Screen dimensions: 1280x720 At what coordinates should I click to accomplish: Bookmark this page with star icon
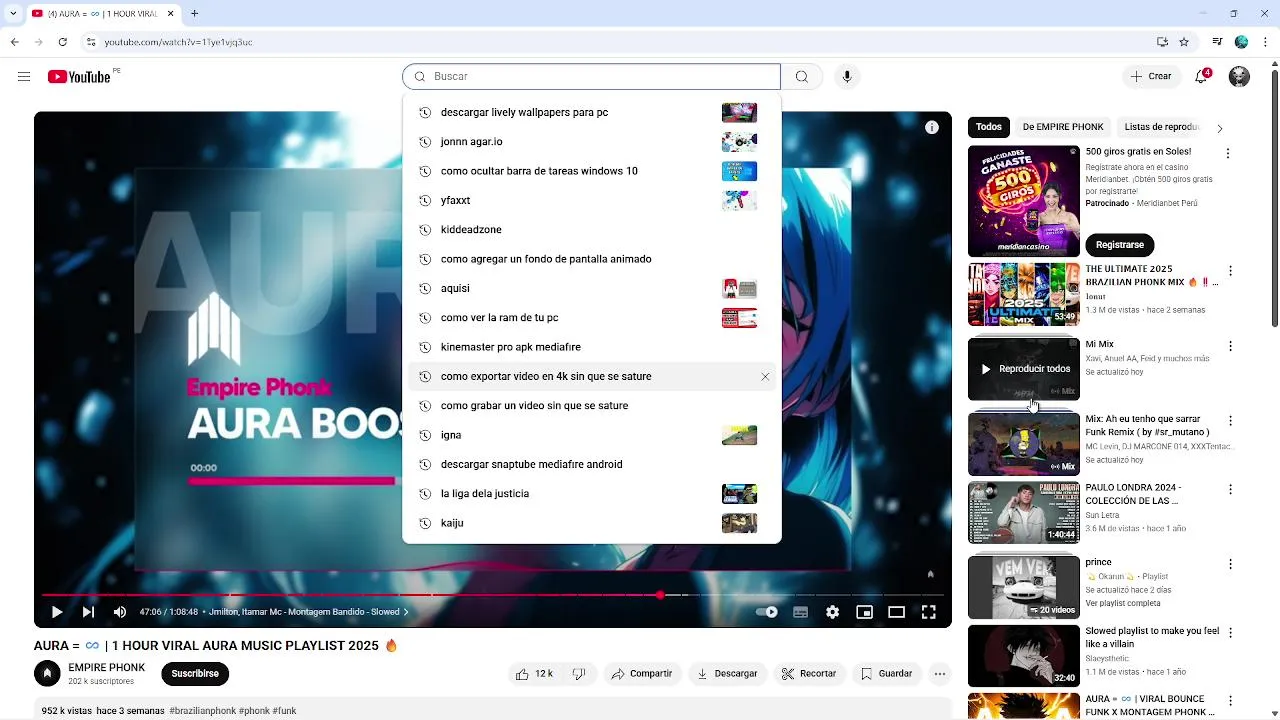click(1184, 42)
